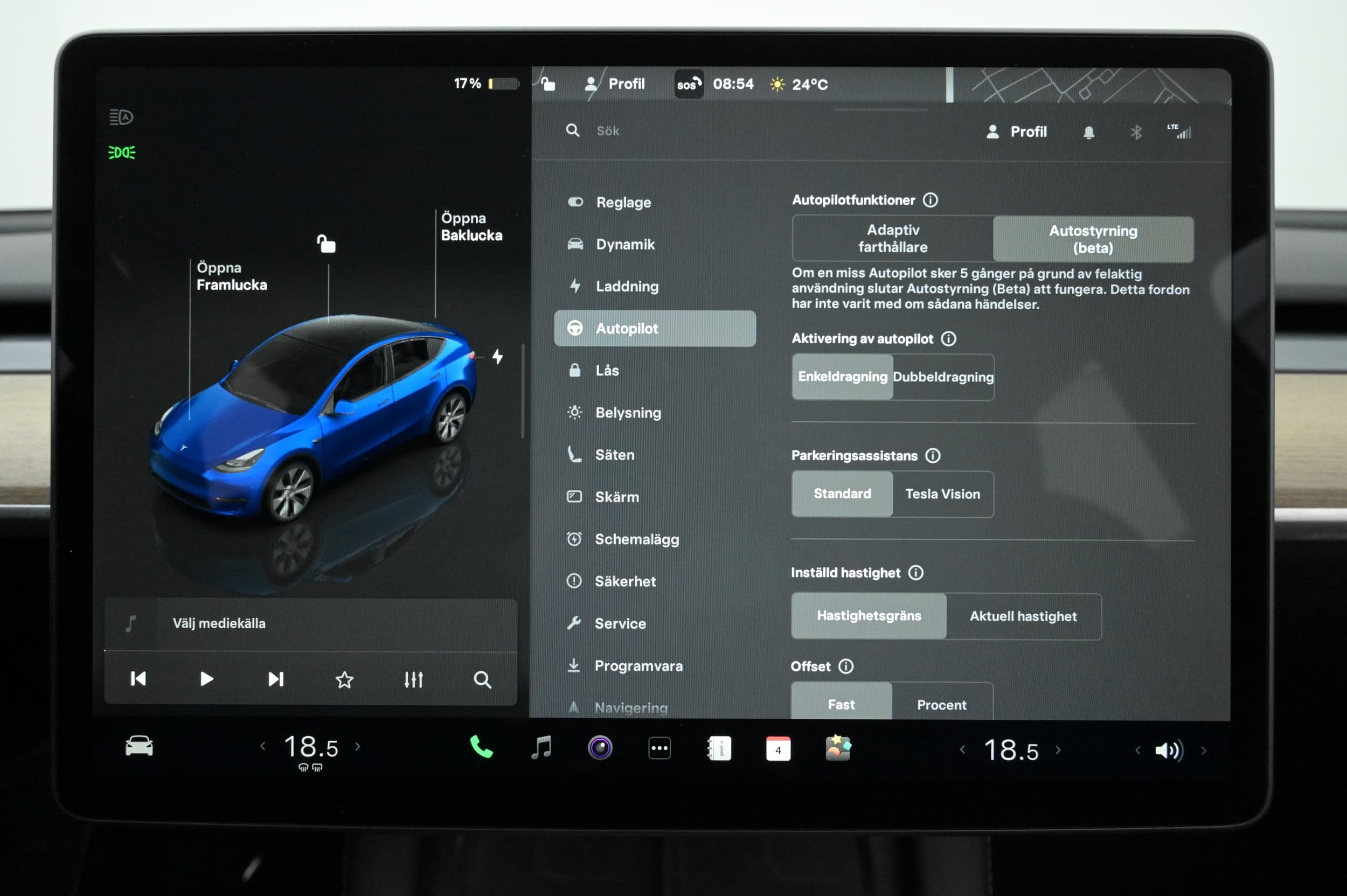Choose Fast offset mode
This screenshot has width=1347, height=896.
point(841,701)
